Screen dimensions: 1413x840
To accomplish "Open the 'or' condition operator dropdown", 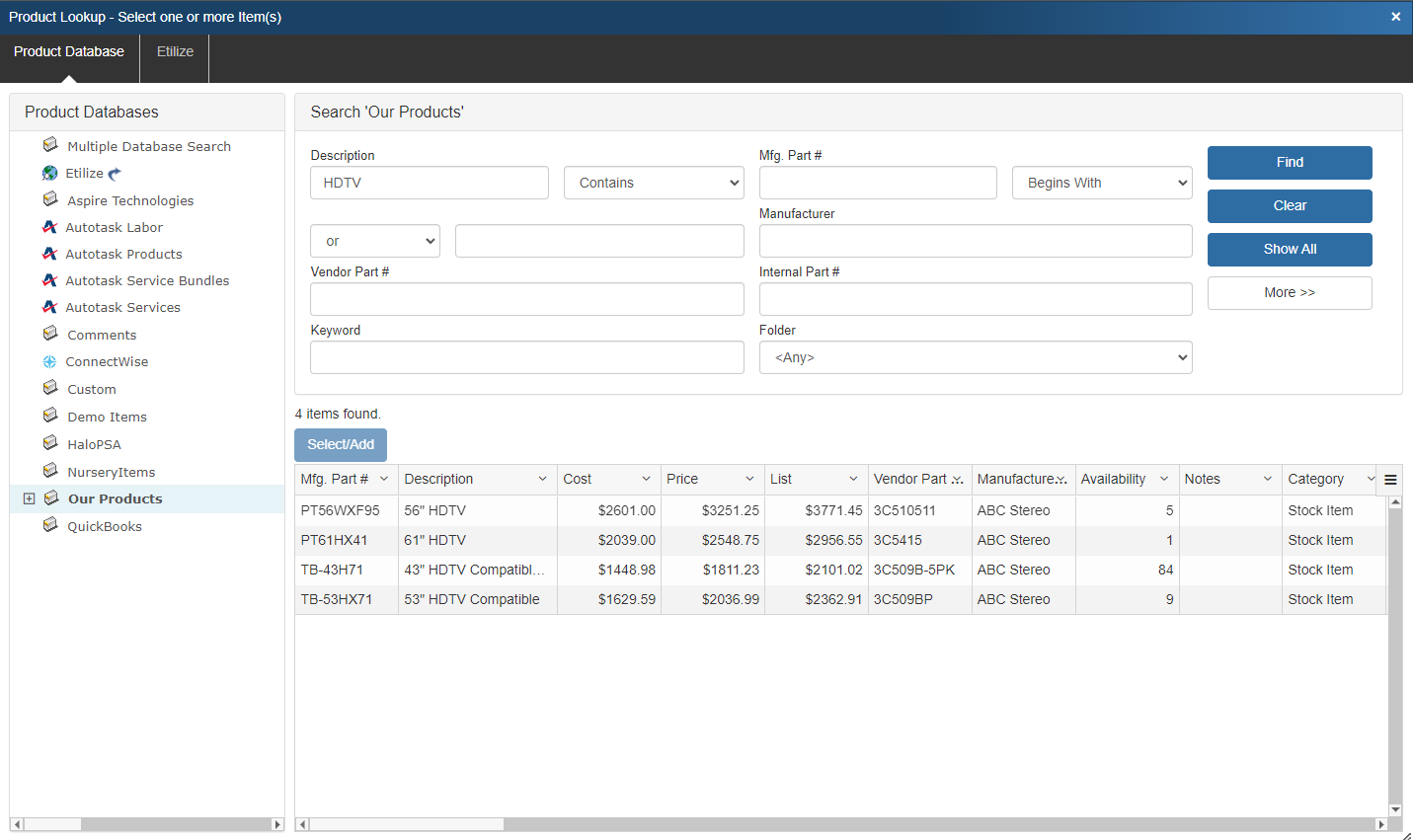I will point(374,241).
